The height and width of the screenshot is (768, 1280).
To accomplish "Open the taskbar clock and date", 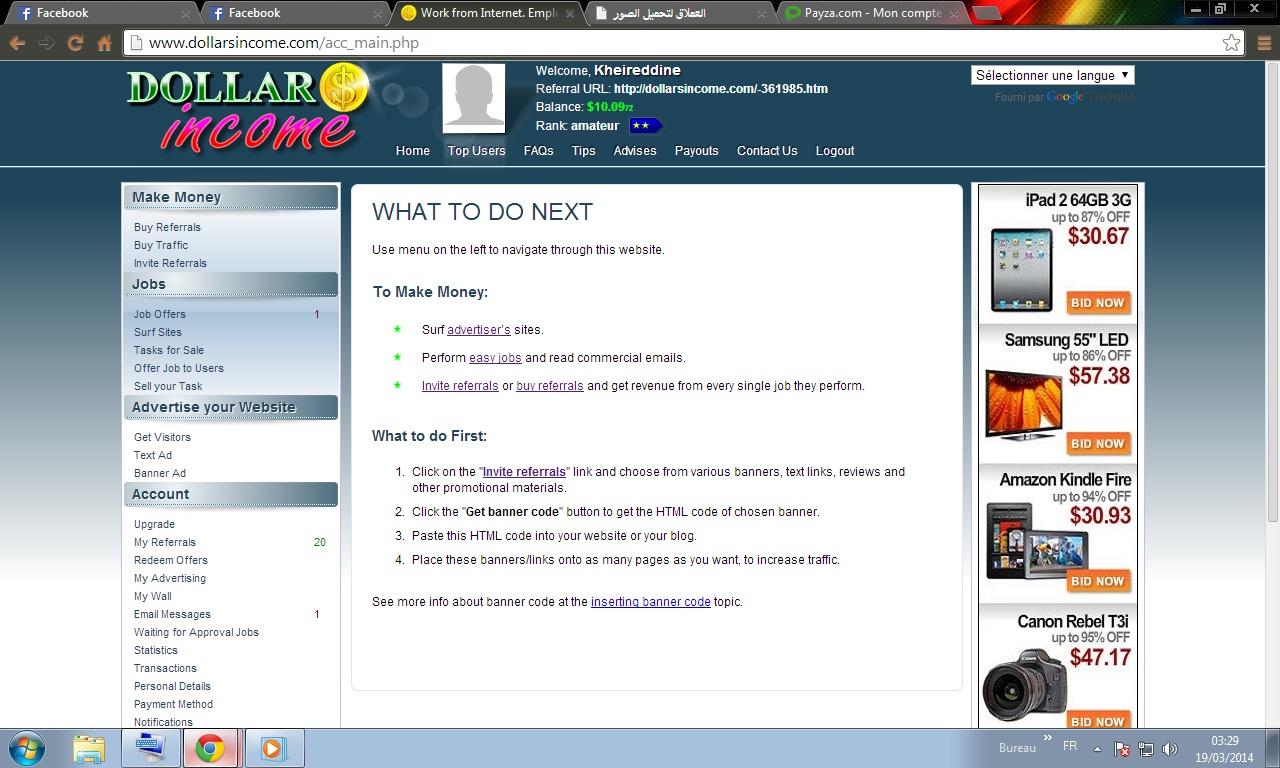I will pos(1225,749).
